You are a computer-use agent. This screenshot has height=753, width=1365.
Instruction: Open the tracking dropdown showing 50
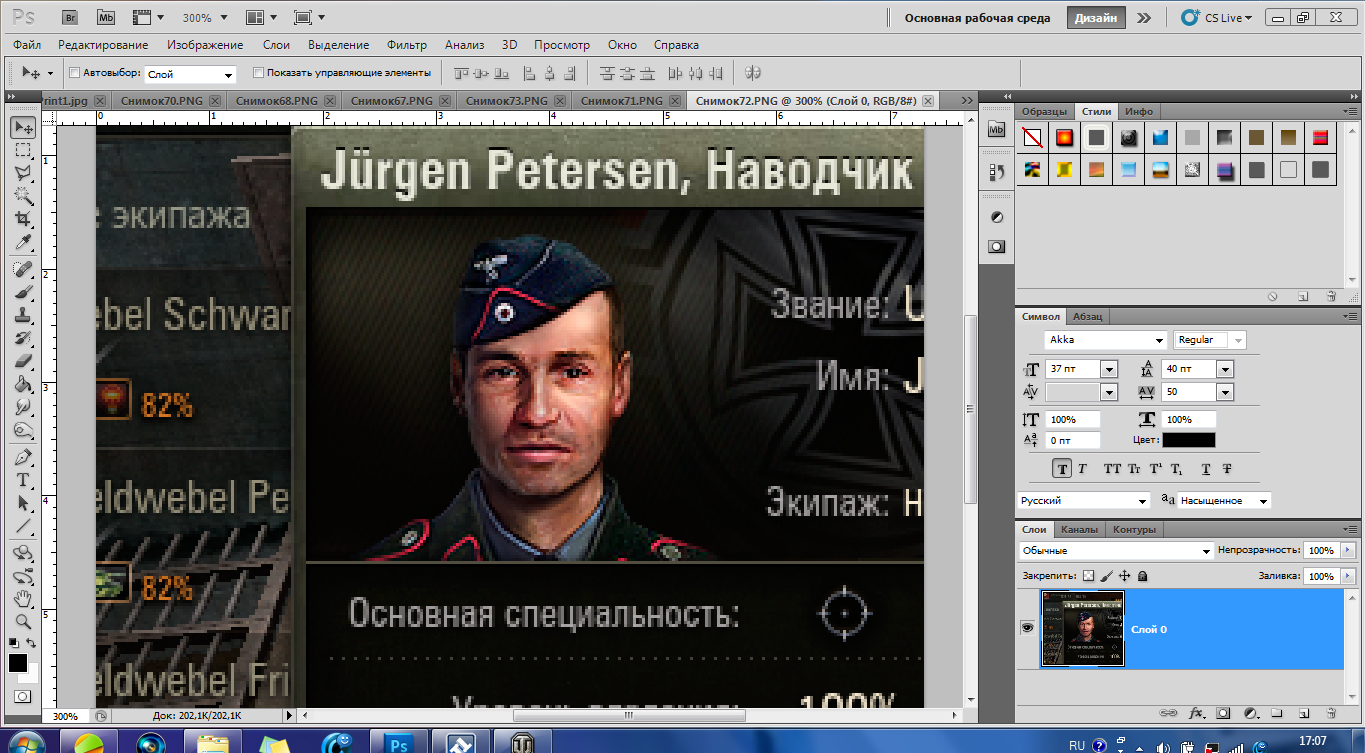1224,392
